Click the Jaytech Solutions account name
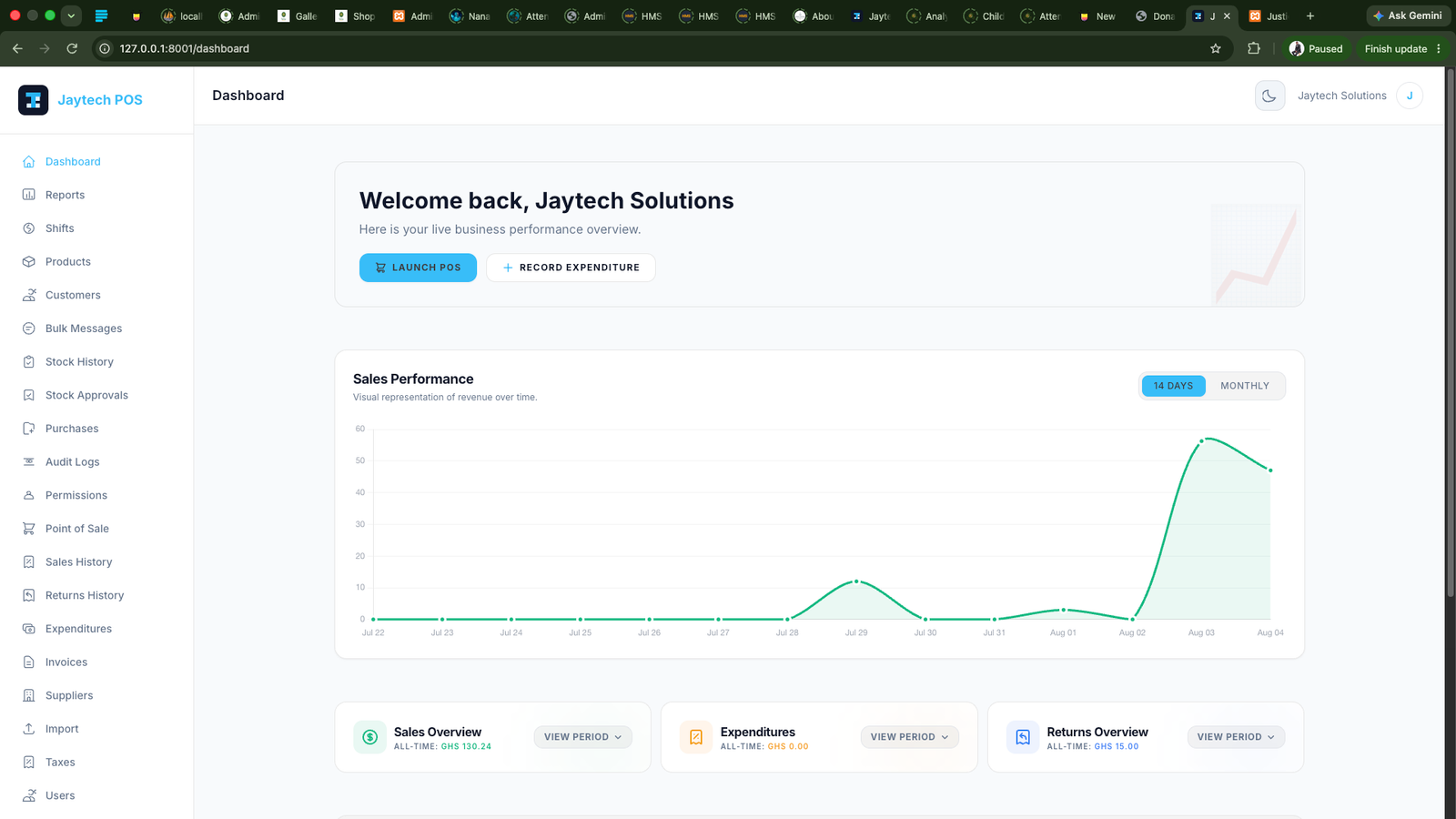 [1342, 96]
